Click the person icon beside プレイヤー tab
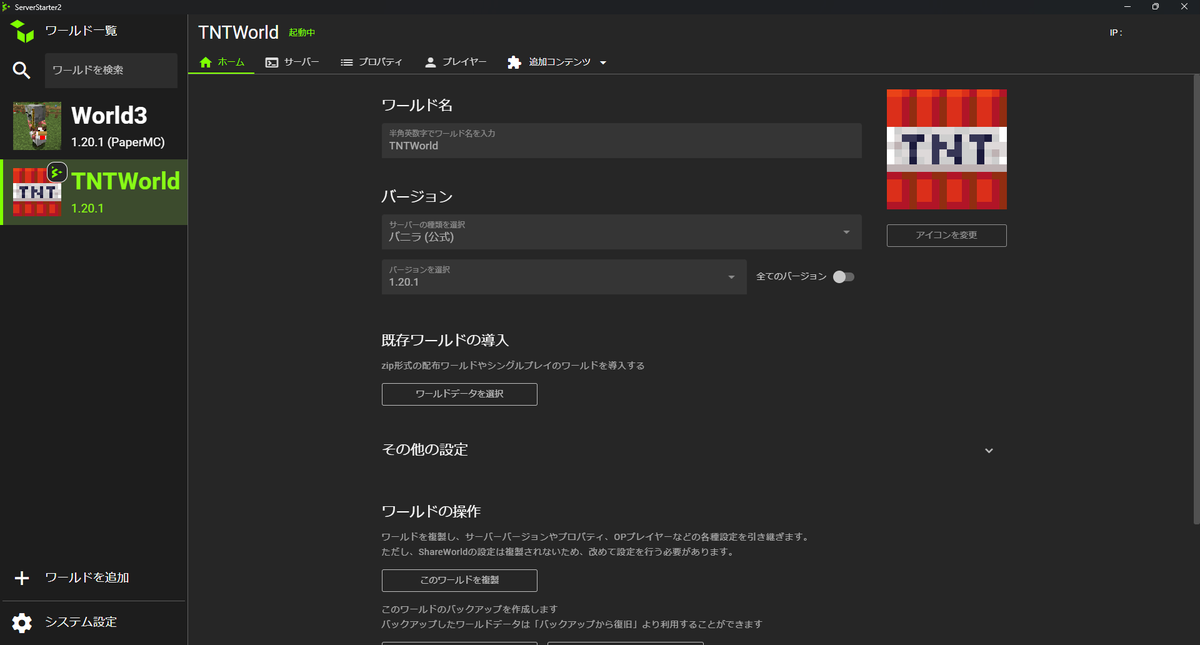The height and width of the screenshot is (645, 1200). click(430, 62)
